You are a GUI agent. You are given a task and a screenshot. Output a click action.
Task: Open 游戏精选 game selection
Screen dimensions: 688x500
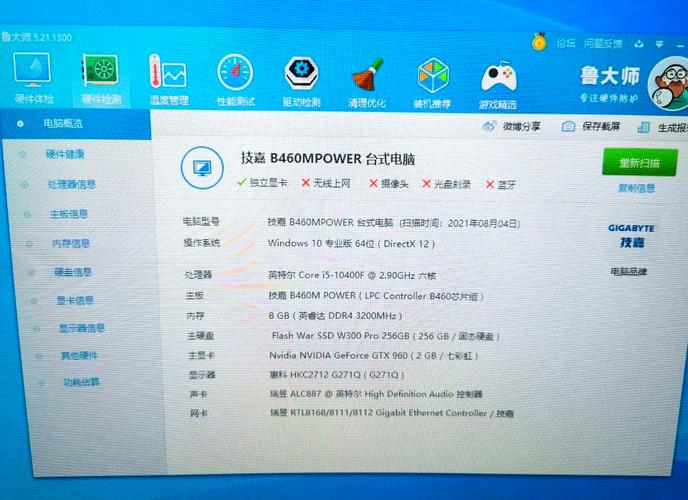pyautogui.click(x=498, y=85)
